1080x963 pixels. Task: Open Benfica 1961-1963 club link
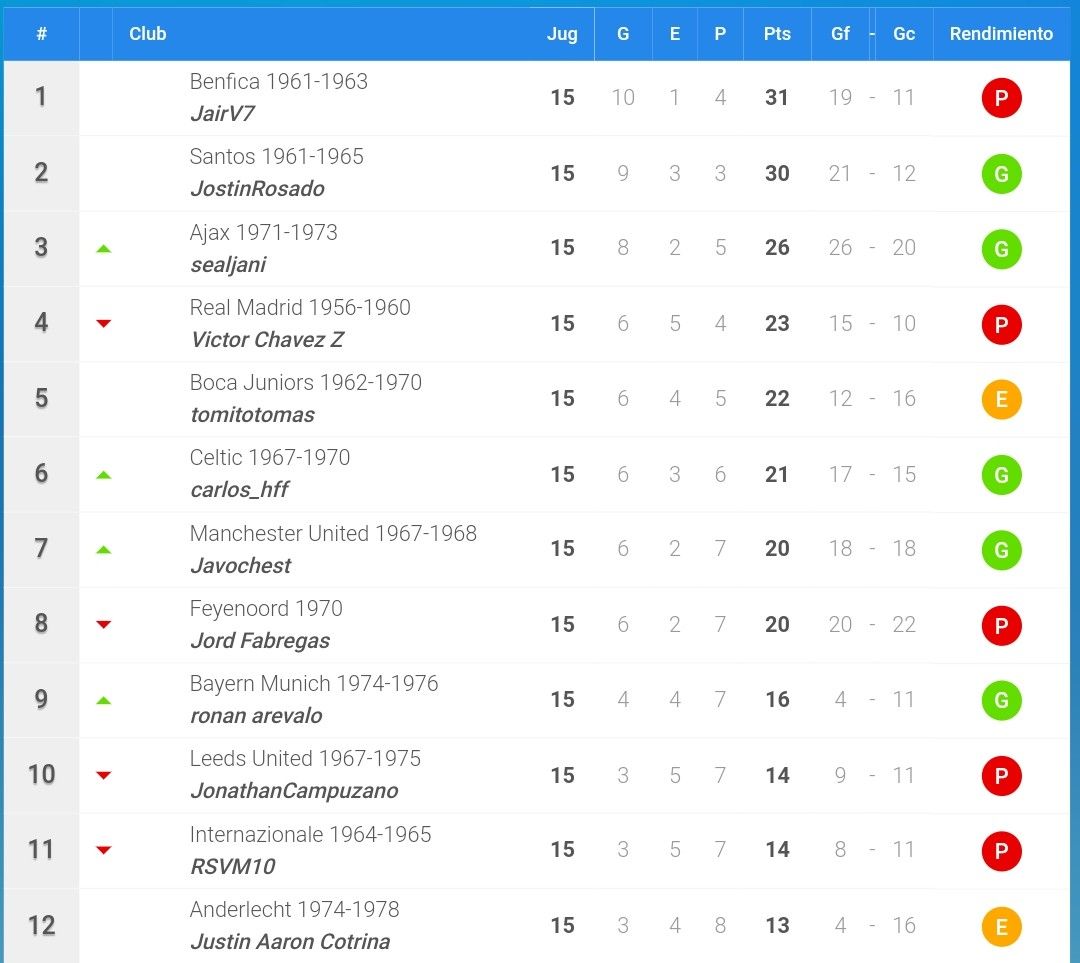[278, 81]
